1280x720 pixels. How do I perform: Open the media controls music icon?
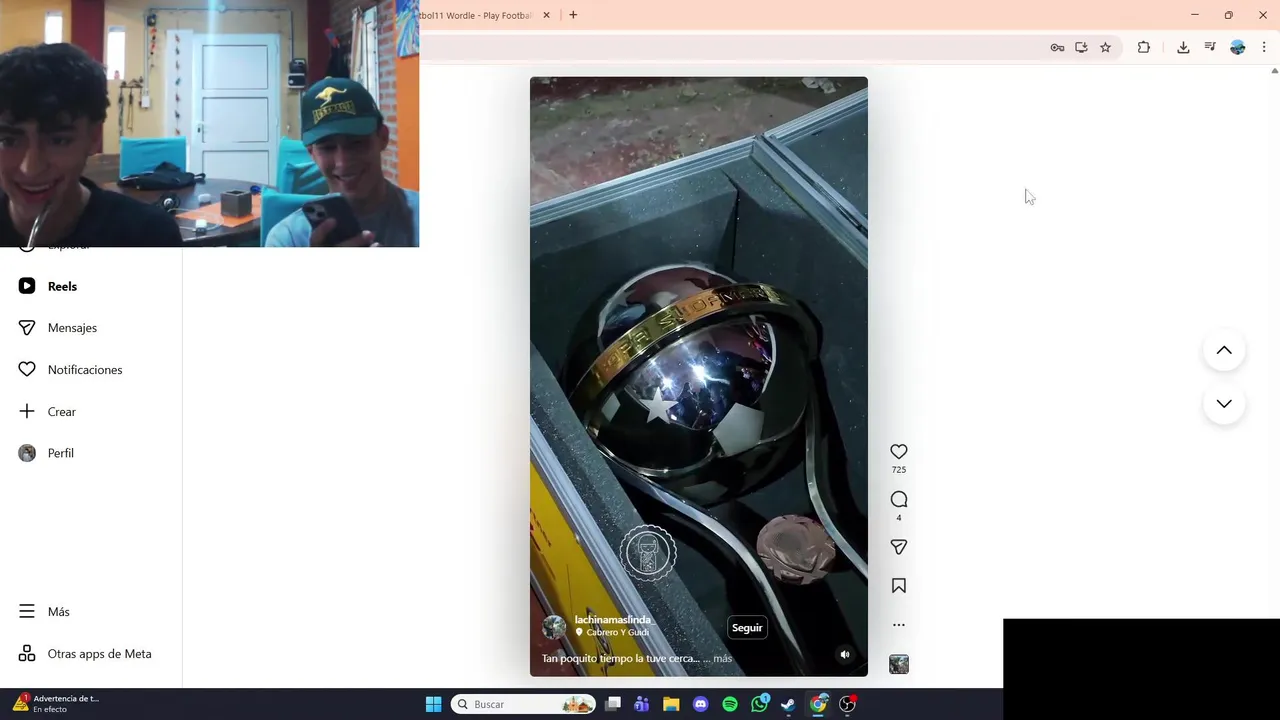pos(1210,47)
